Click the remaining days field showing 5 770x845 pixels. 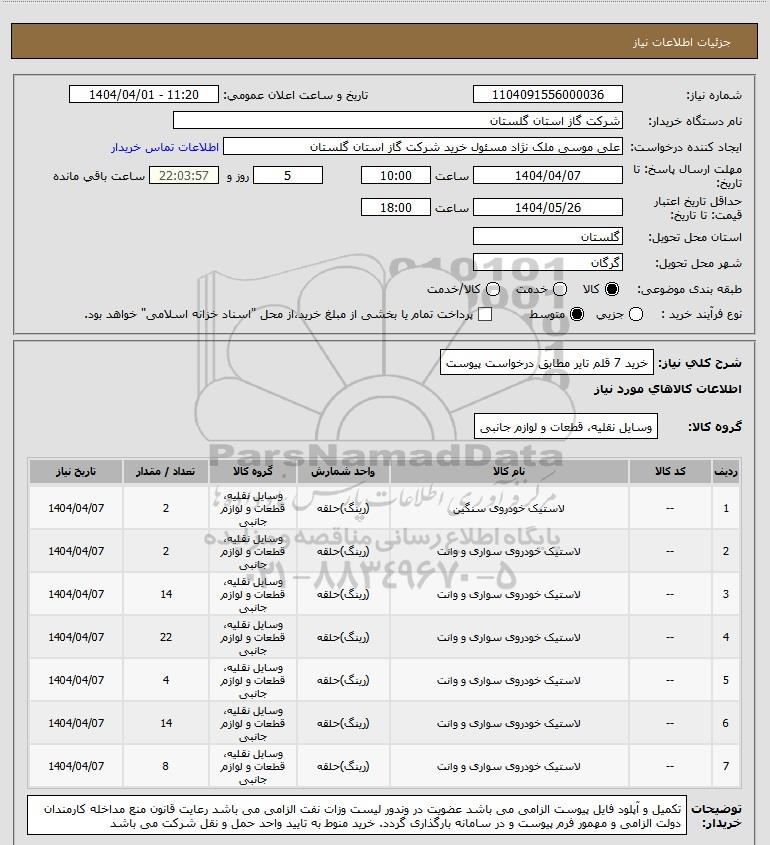coord(288,175)
